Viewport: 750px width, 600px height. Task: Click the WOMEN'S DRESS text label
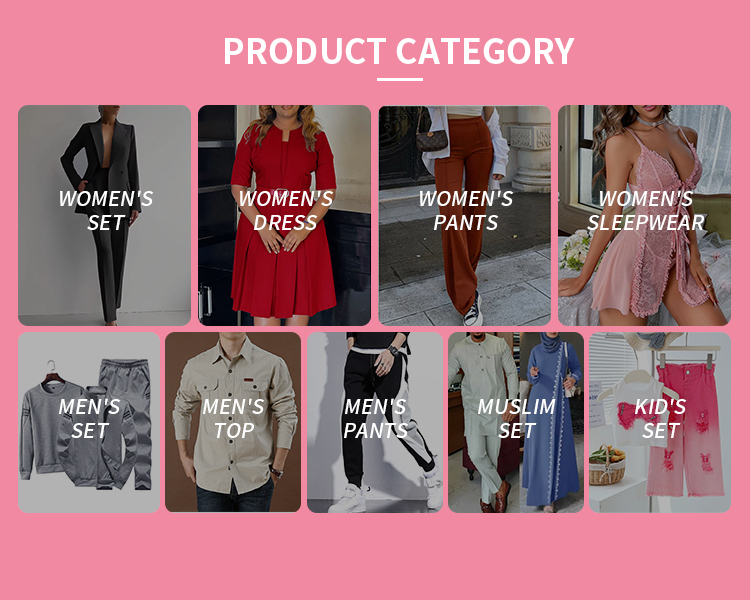tap(286, 211)
